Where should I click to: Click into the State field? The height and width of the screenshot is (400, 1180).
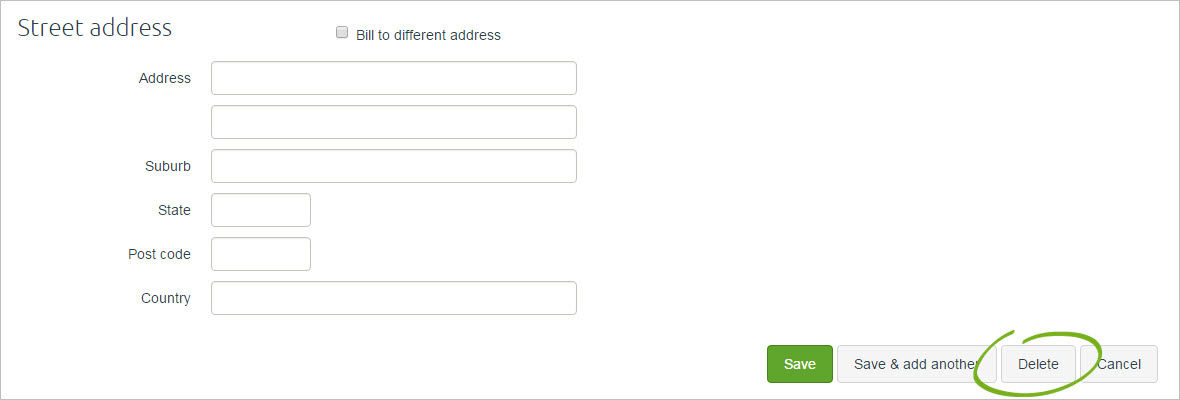coord(261,210)
